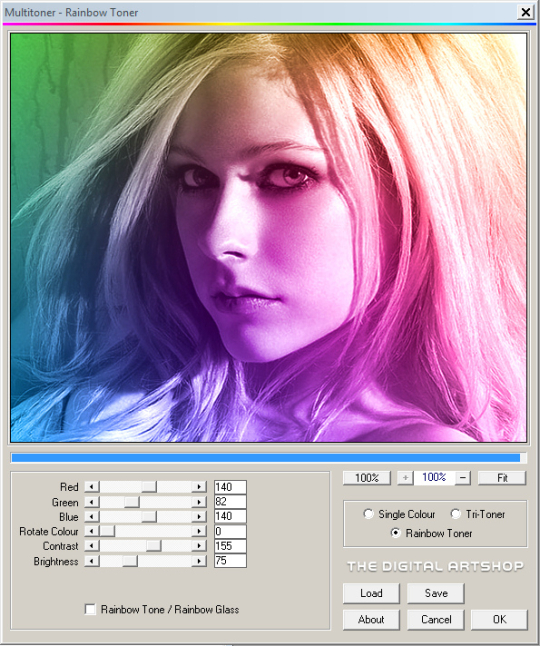
Task: Cancel the Multitoner dialog
Action: point(436,619)
